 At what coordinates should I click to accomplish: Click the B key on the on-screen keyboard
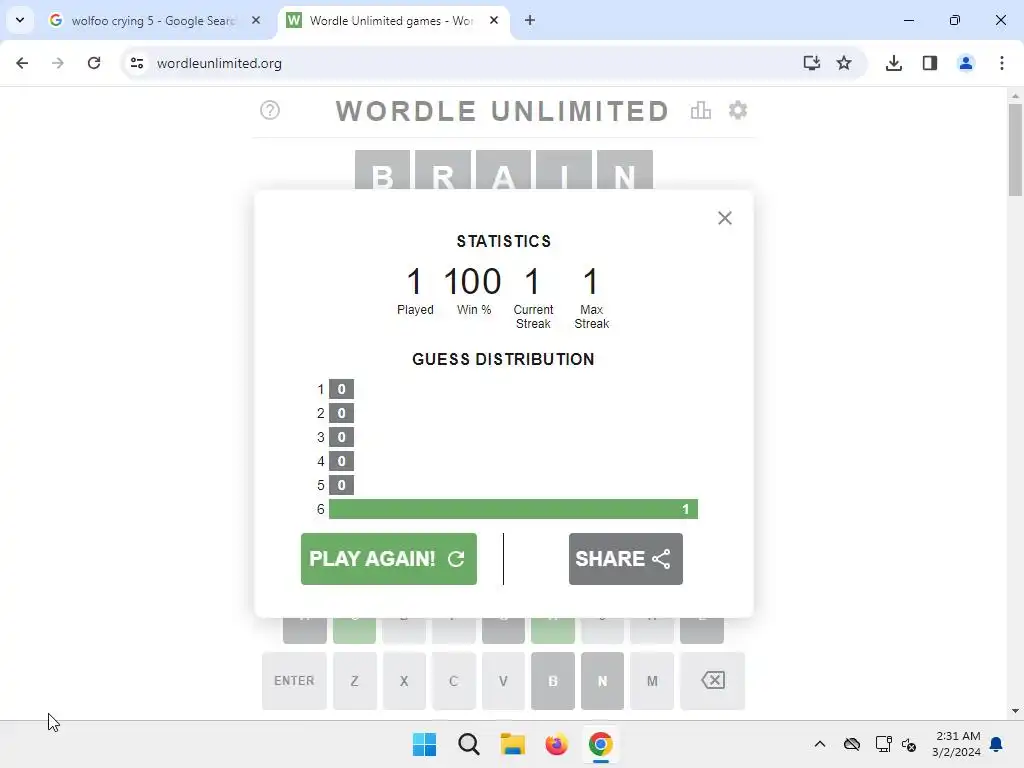[x=553, y=680]
